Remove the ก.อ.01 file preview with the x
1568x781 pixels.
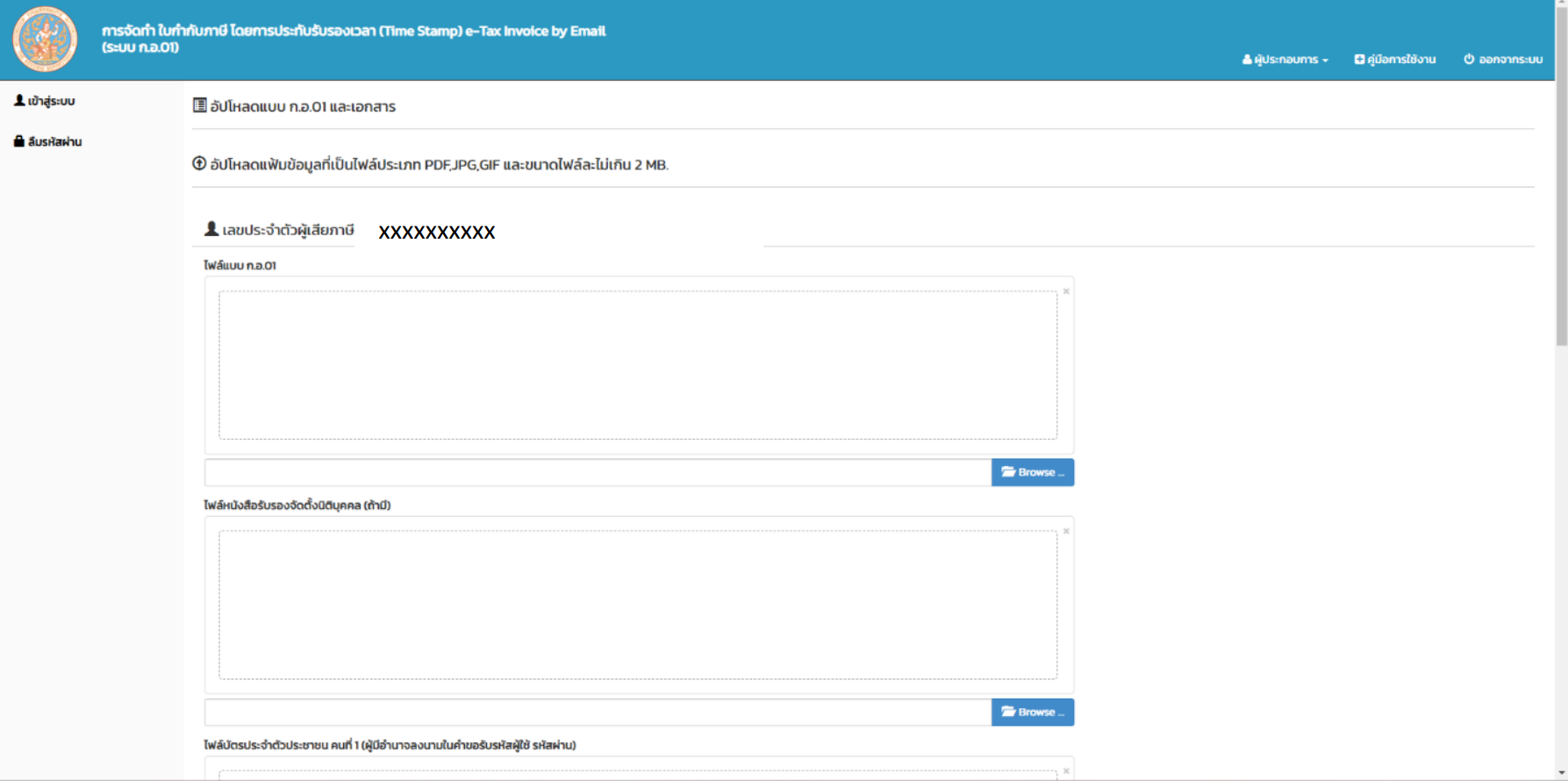pyautogui.click(x=1066, y=291)
